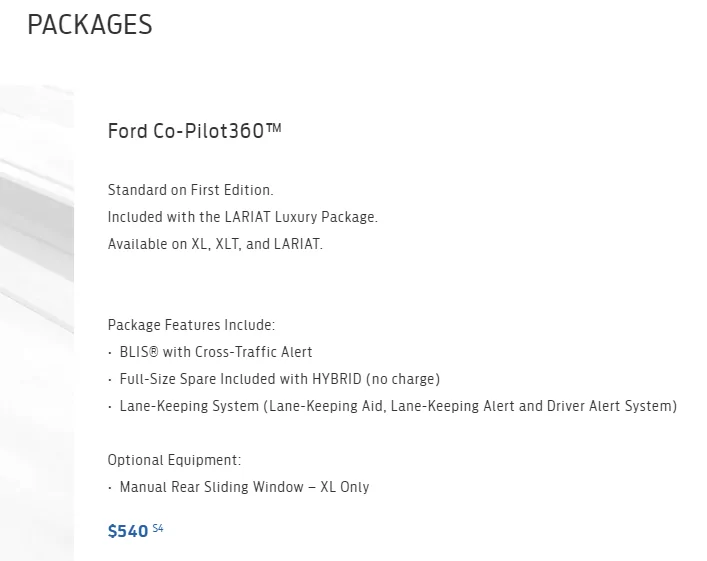Click the Optional Equipment label
Image resolution: width=707 pixels, height=561 pixels.
pyautogui.click(x=174, y=460)
